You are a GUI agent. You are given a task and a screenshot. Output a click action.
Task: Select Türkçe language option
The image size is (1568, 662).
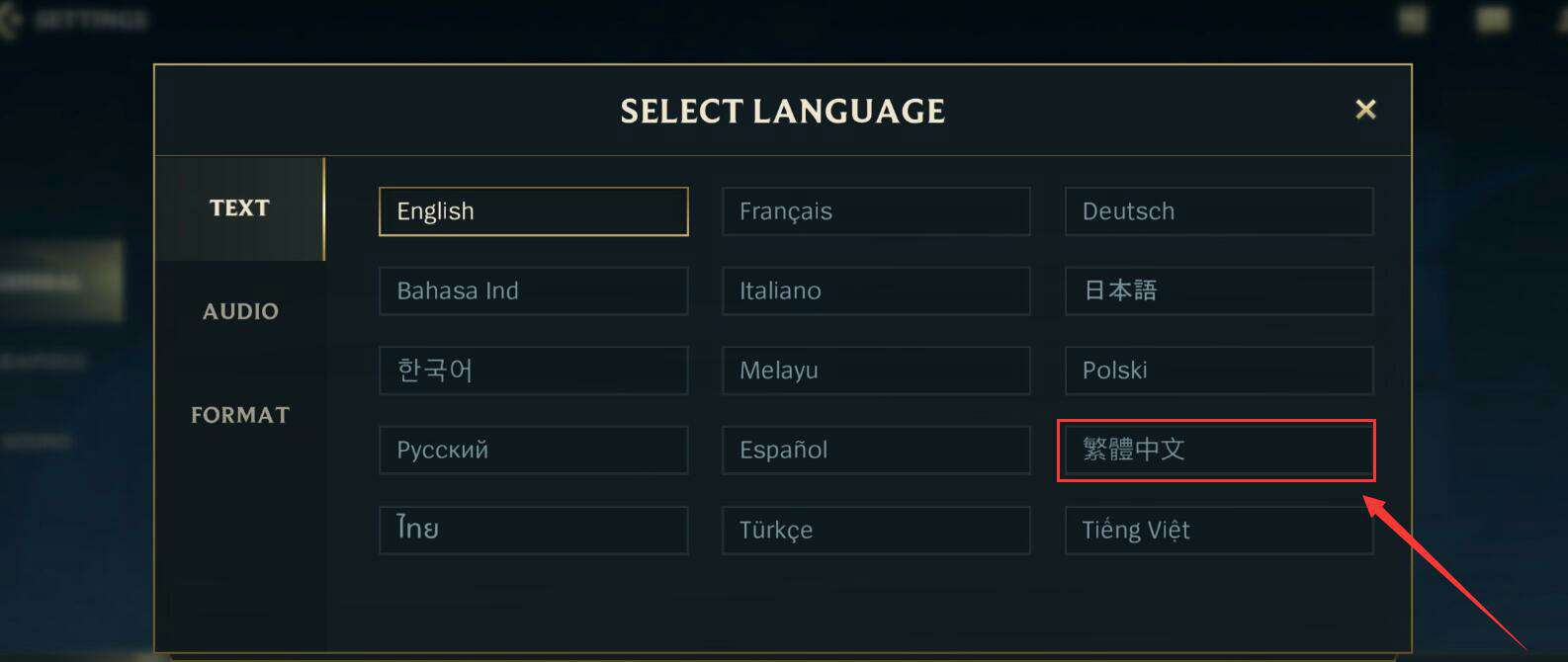point(876,531)
